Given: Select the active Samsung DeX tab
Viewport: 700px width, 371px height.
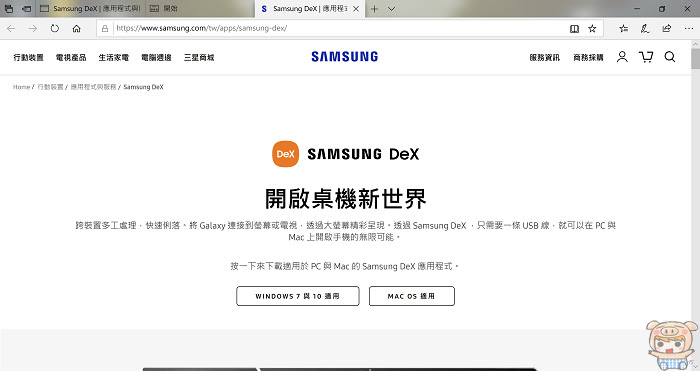Looking at the screenshot, I should pos(310,8).
